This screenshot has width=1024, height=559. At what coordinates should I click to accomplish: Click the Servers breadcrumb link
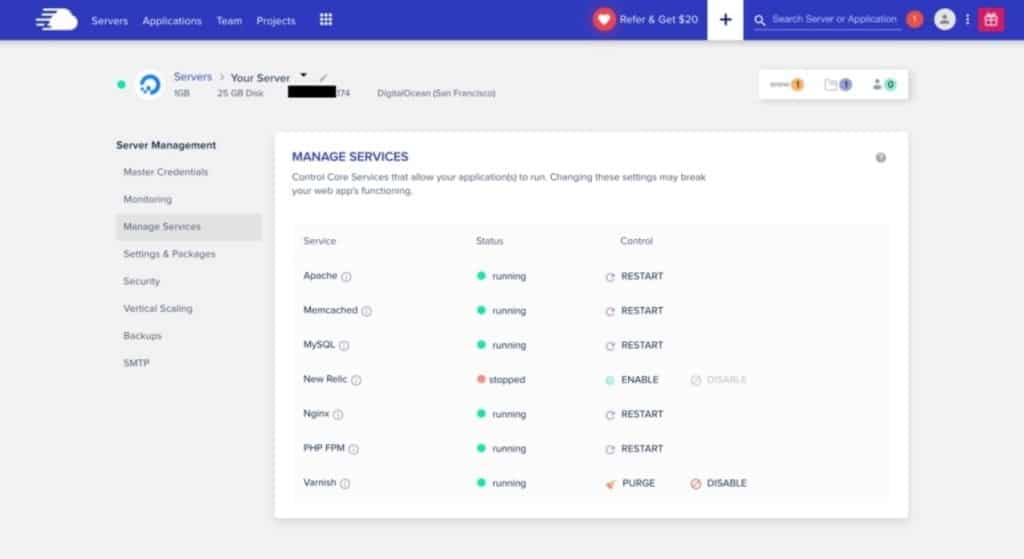pyautogui.click(x=193, y=76)
